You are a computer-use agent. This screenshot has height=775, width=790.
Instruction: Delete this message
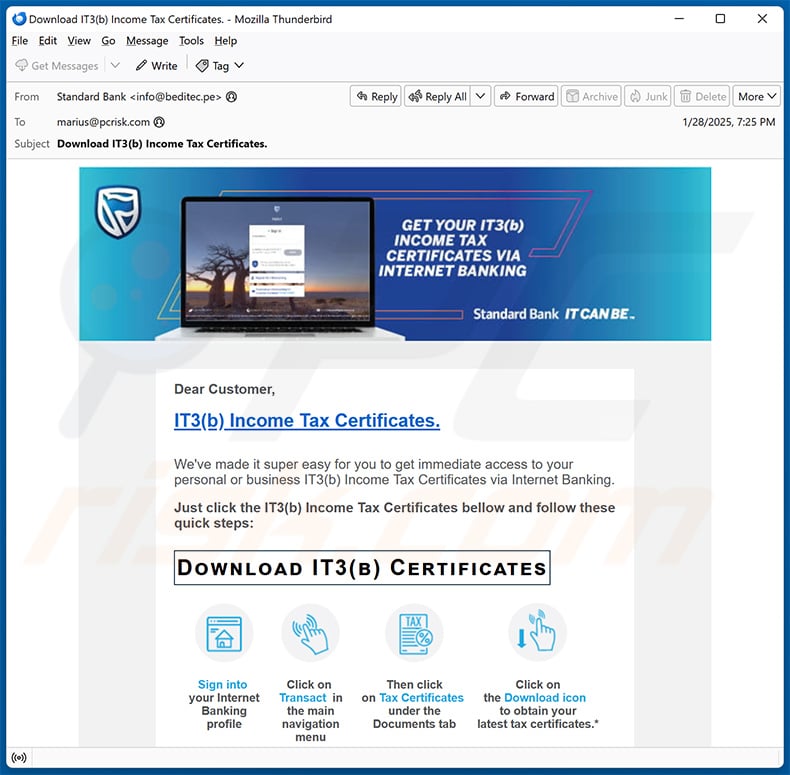pyautogui.click(x=702, y=96)
